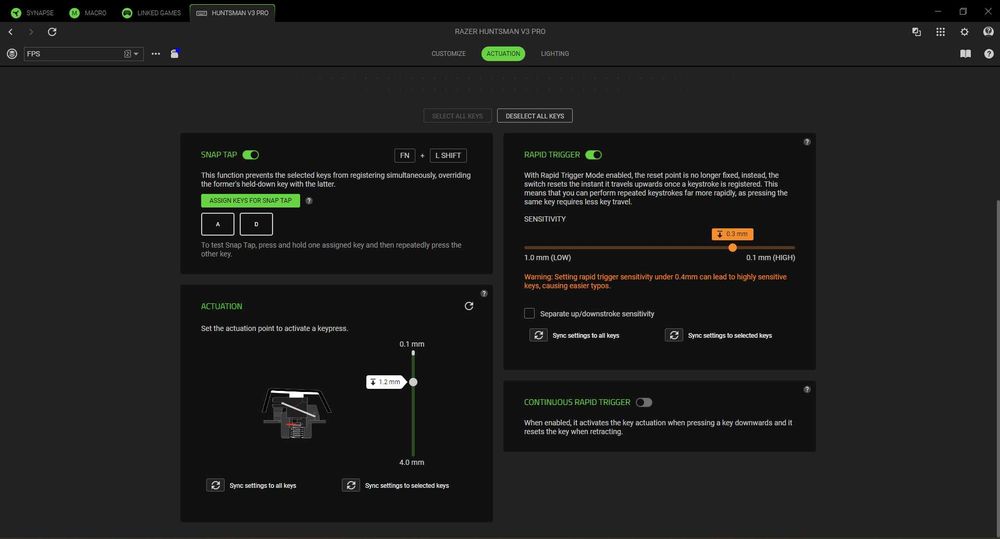Reset the Actuation setting
Screen dimensions: 1000x539
(469, 306)
